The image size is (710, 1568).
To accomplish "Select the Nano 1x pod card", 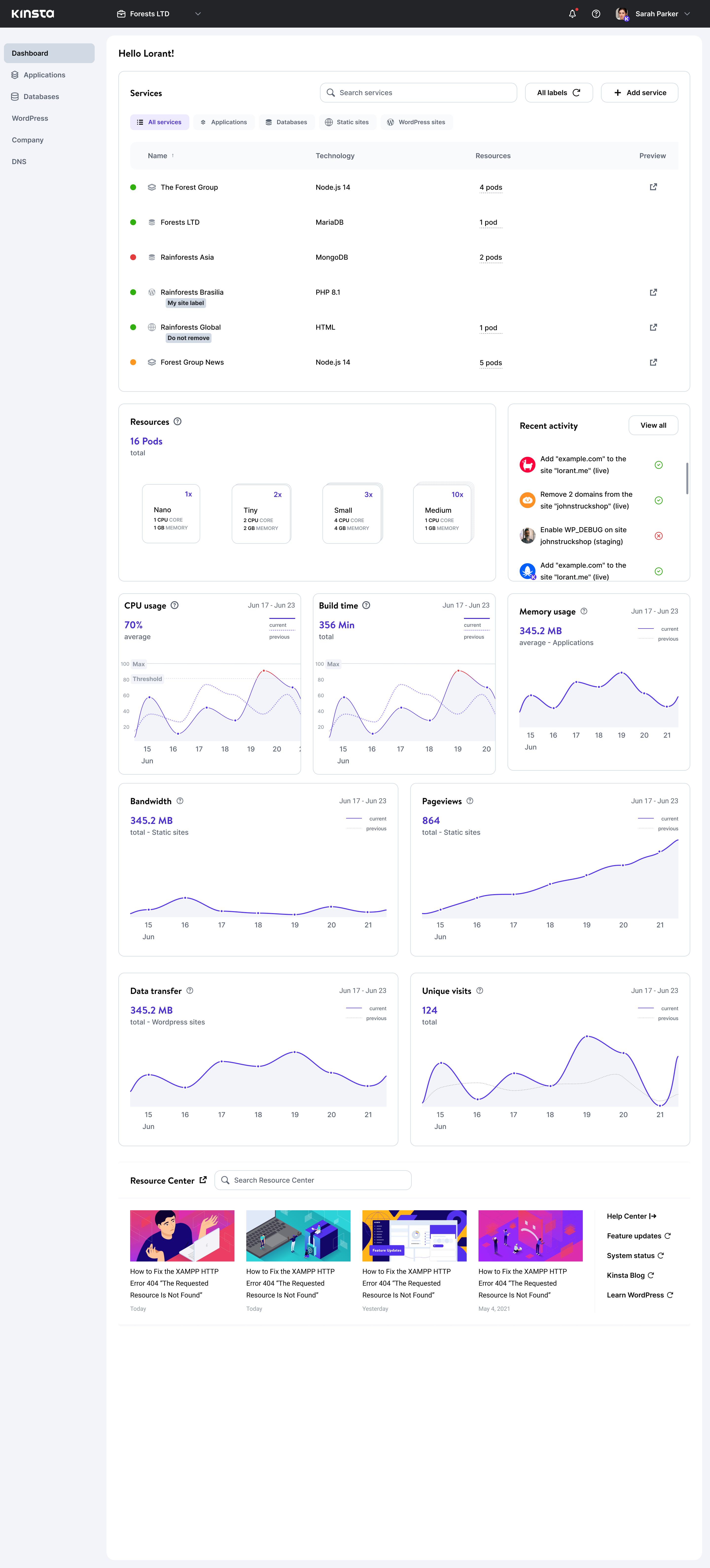I will point(171,513).
